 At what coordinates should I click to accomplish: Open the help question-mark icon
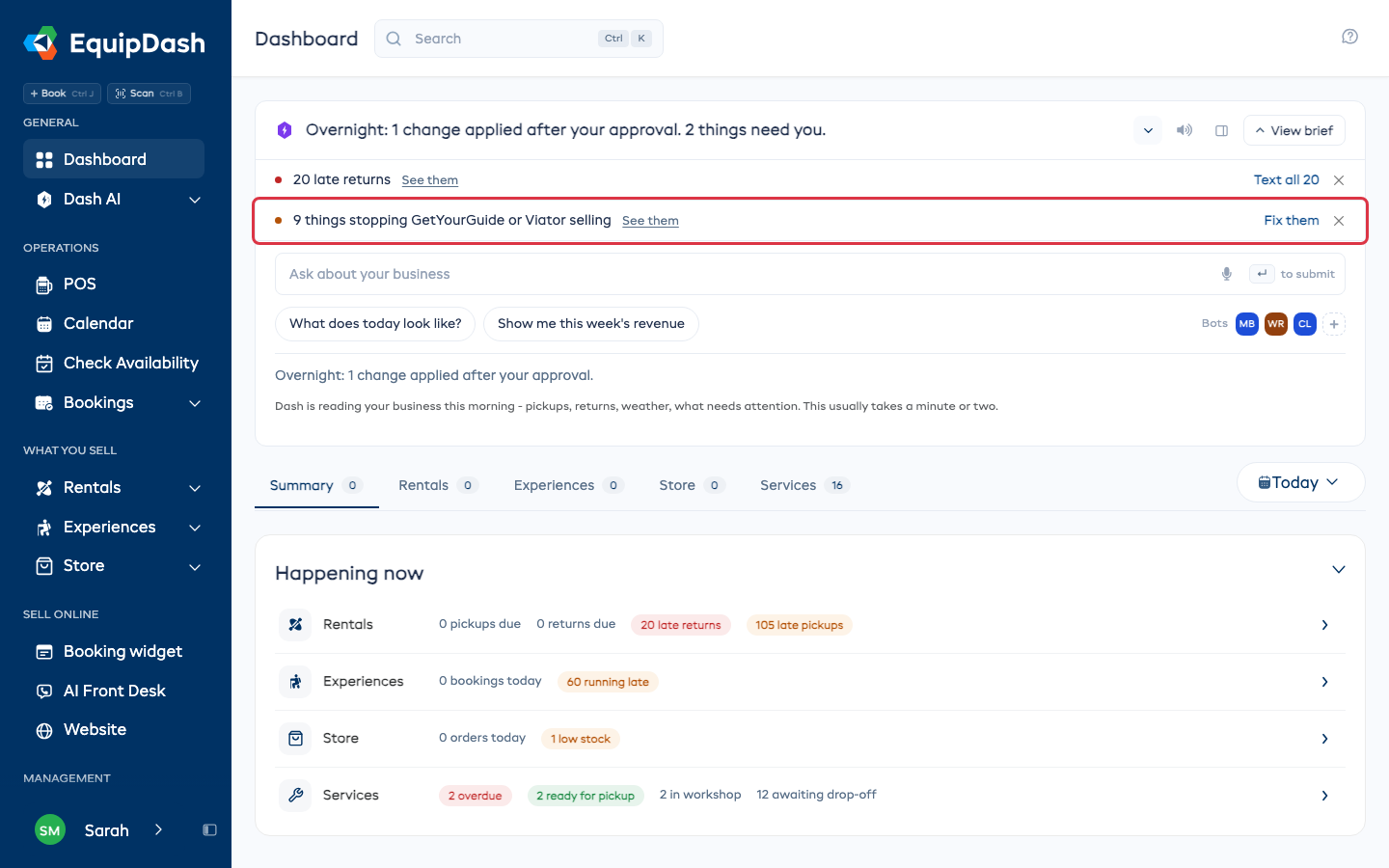point(1349,37)
